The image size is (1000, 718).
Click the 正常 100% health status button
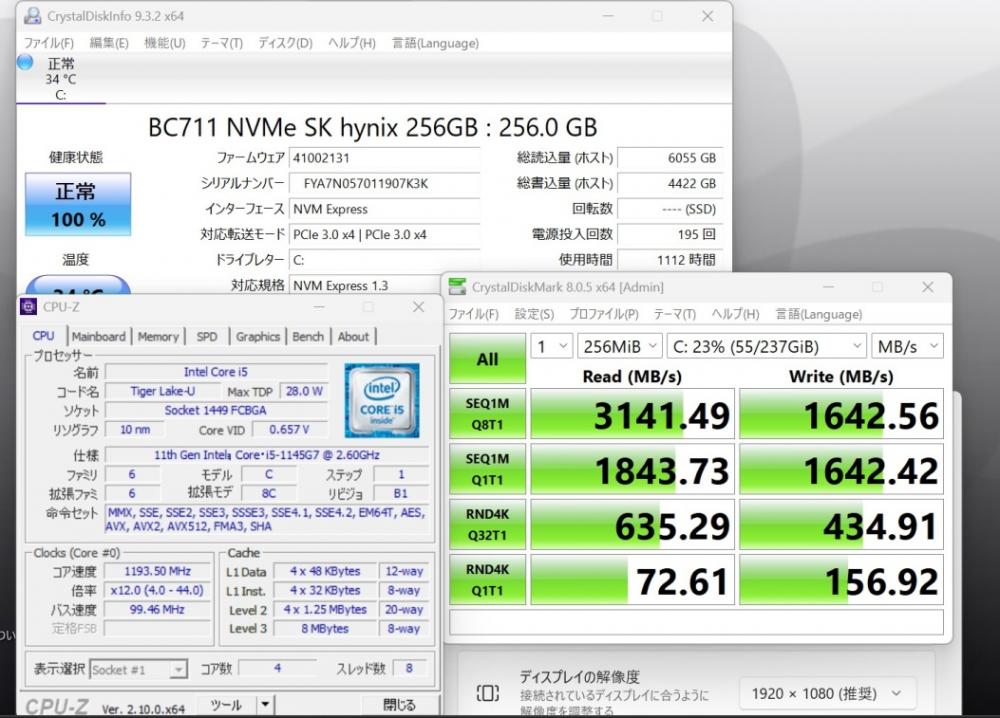(78, 205)
